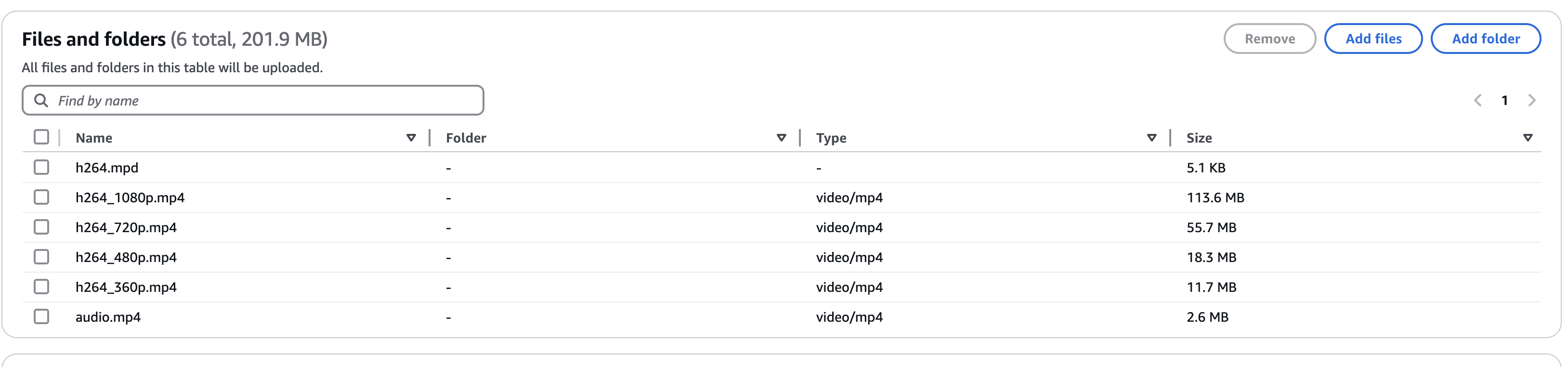The width and height of the screenshot is (1568, 367).
Task: Go to next page arrow
Action: pos(1532,101)
